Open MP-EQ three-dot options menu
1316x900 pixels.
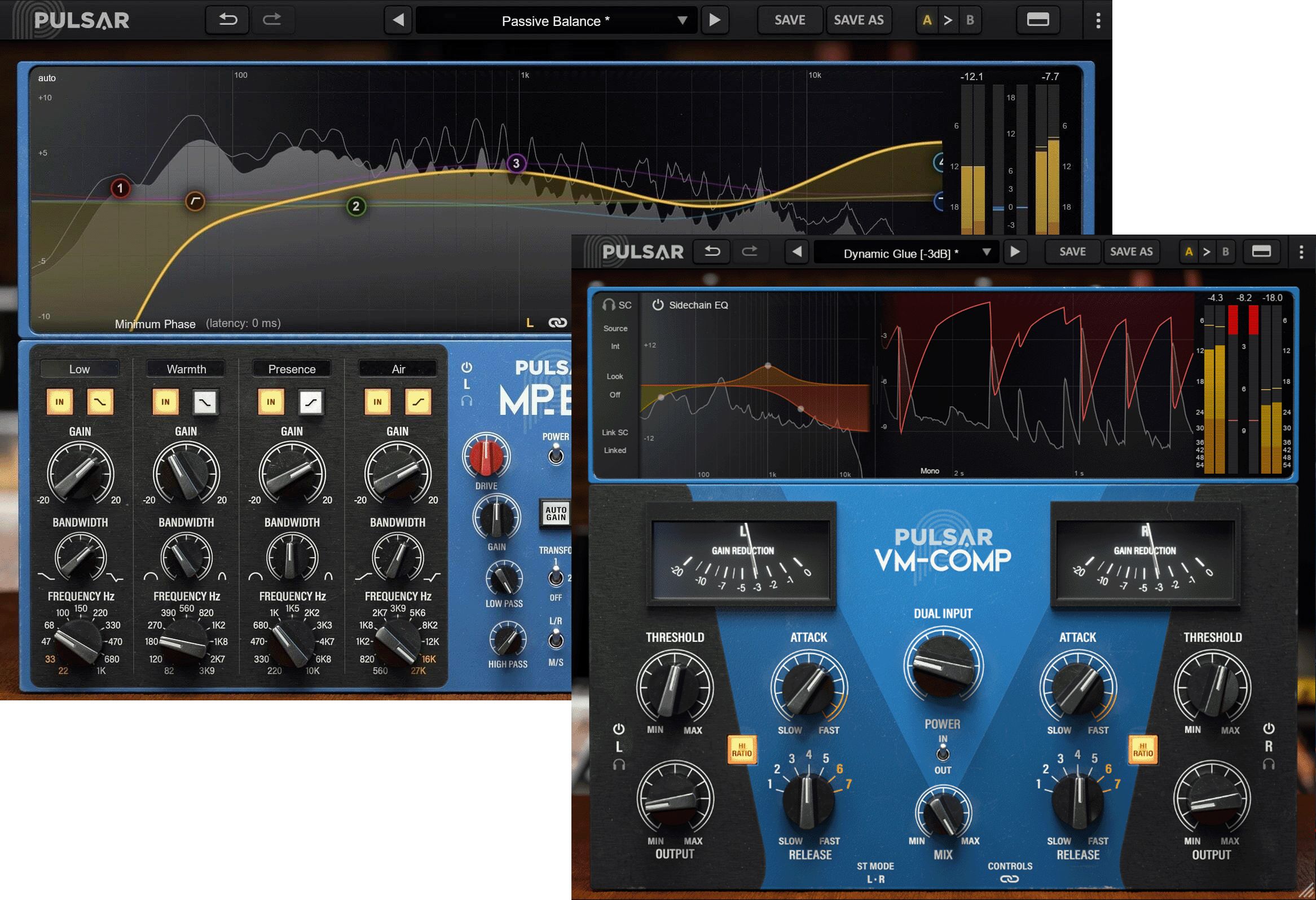(1098, 20)
